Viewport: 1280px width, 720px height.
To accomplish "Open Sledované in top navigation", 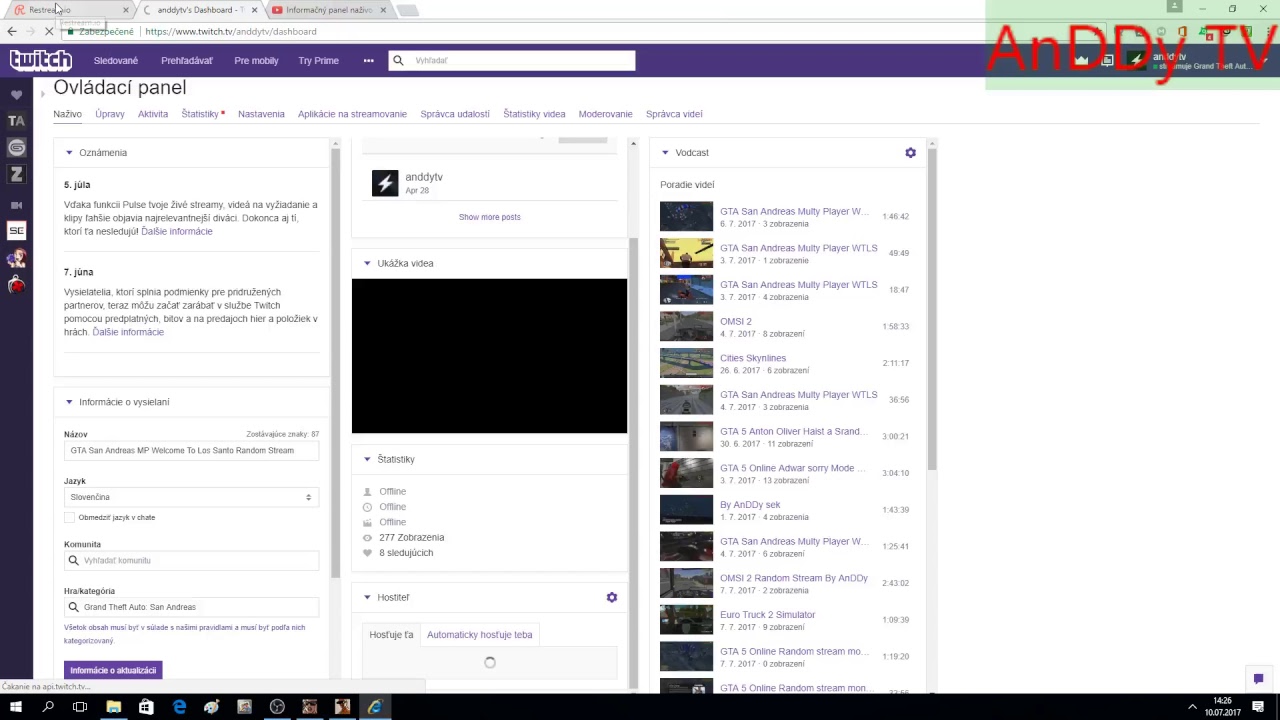I will [115, 60].
